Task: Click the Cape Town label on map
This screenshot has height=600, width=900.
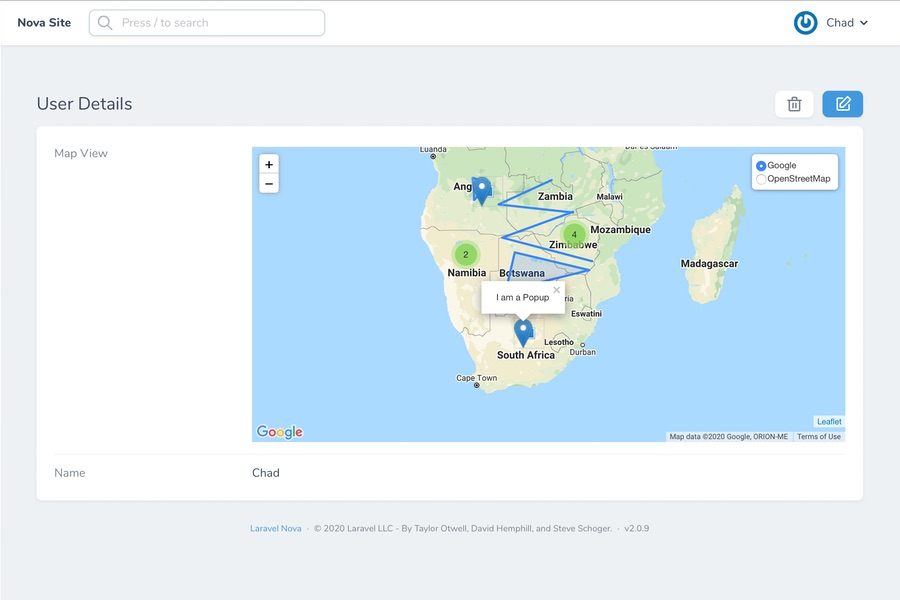Action: tap(476, 378)
